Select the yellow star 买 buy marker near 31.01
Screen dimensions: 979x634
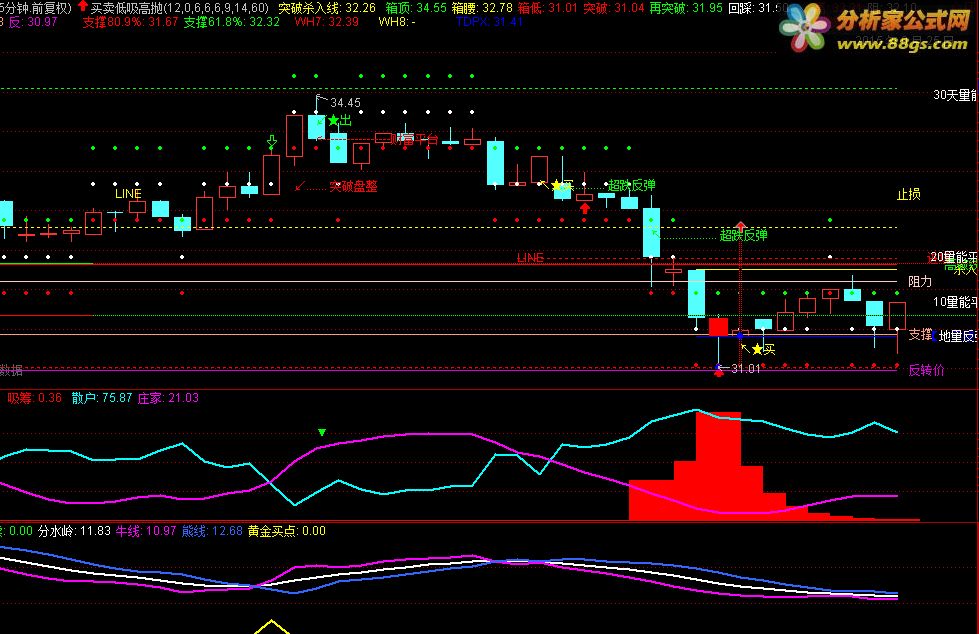click(763, 349)
